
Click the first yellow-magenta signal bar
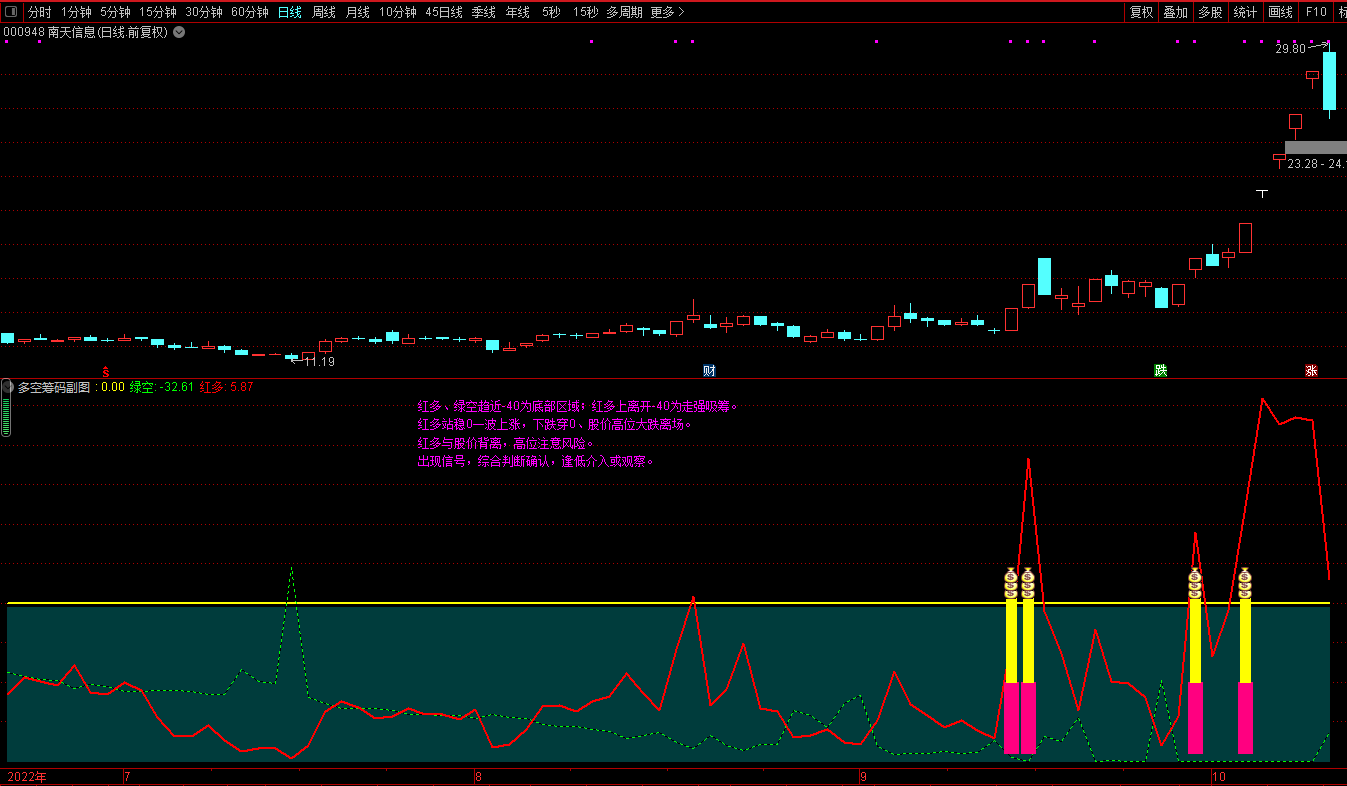(x=1011, y=678)
